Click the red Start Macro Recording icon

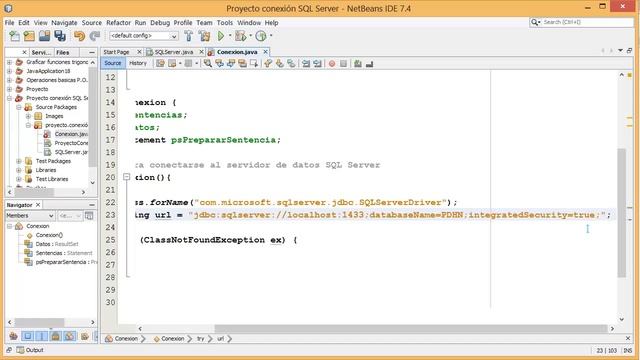[332, 63]
